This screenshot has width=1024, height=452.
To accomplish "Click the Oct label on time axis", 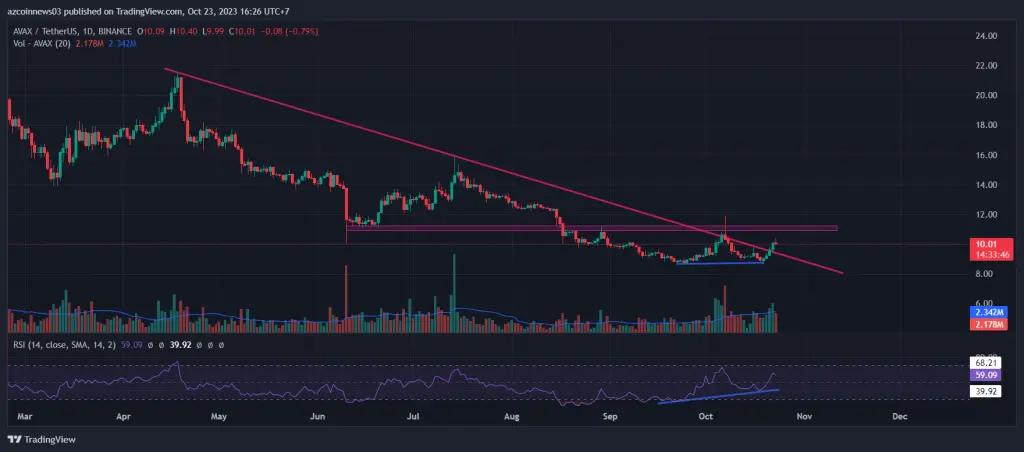I will point(705,414).
